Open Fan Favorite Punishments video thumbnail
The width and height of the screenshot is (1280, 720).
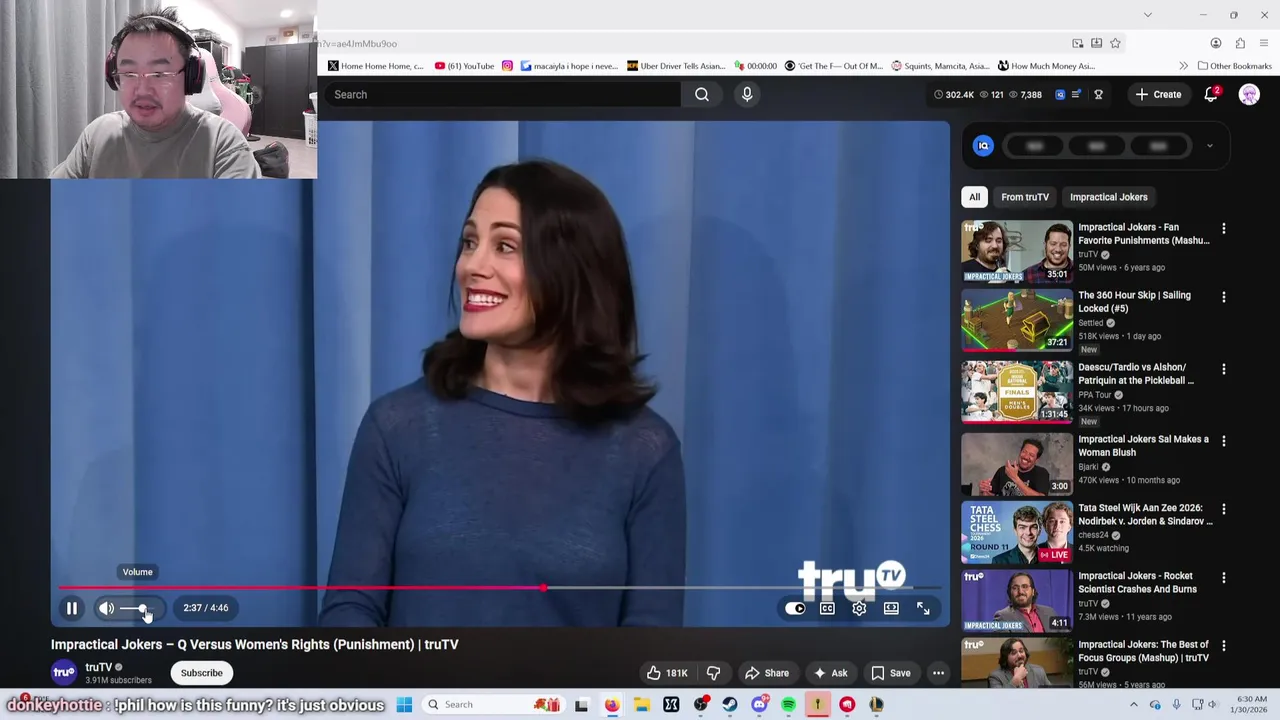point(1017,251)
